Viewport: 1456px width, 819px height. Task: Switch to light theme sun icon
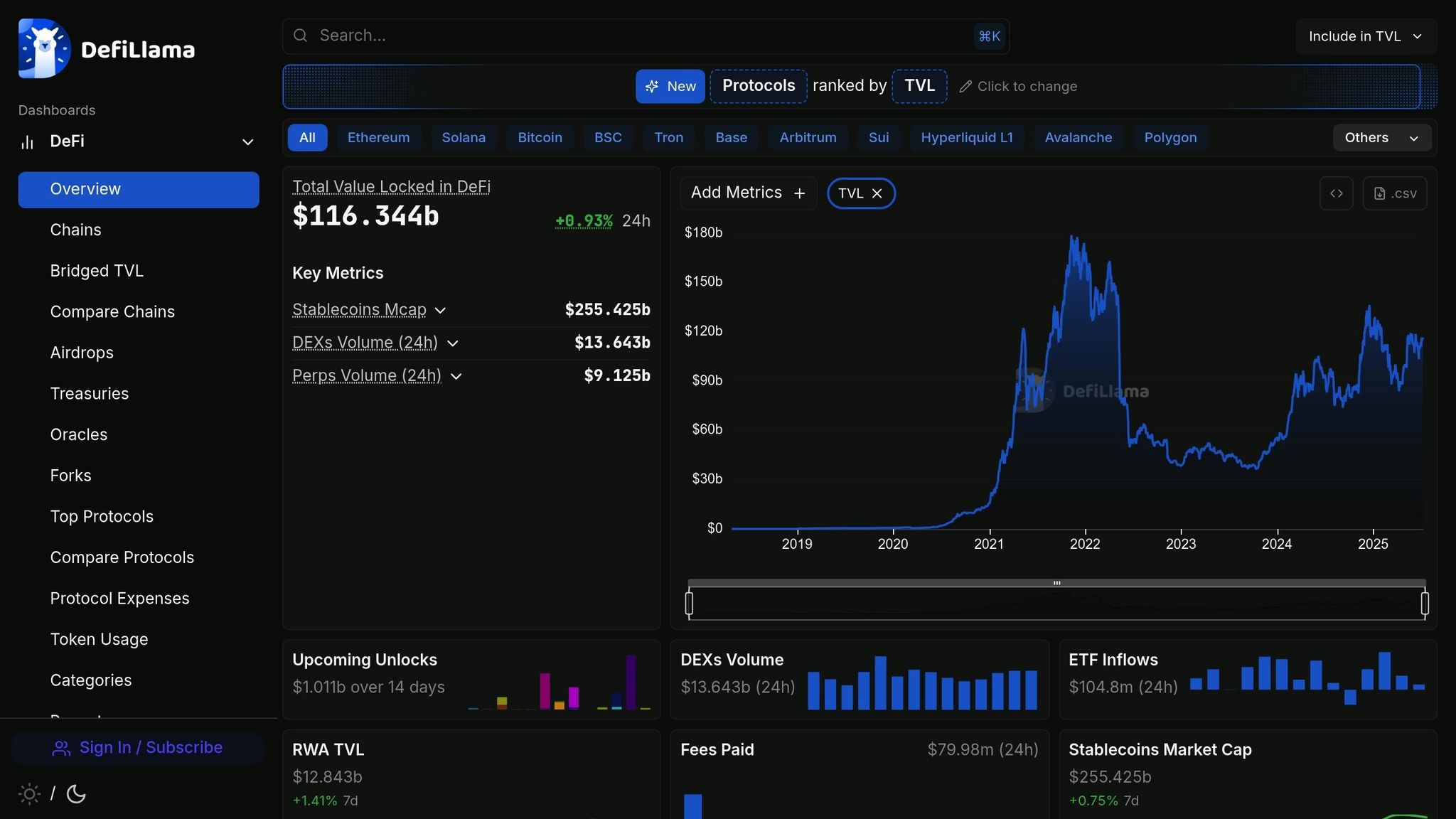tap(29, 794)
